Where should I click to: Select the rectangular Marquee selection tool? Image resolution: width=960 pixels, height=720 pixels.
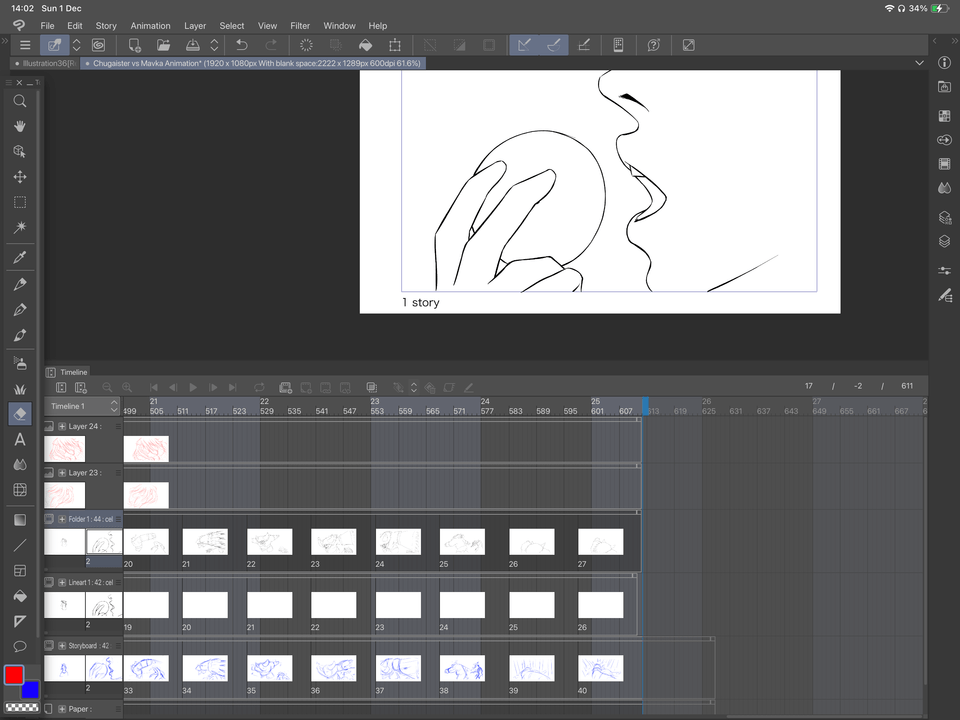pyautogui.click(x=20, y=202)
